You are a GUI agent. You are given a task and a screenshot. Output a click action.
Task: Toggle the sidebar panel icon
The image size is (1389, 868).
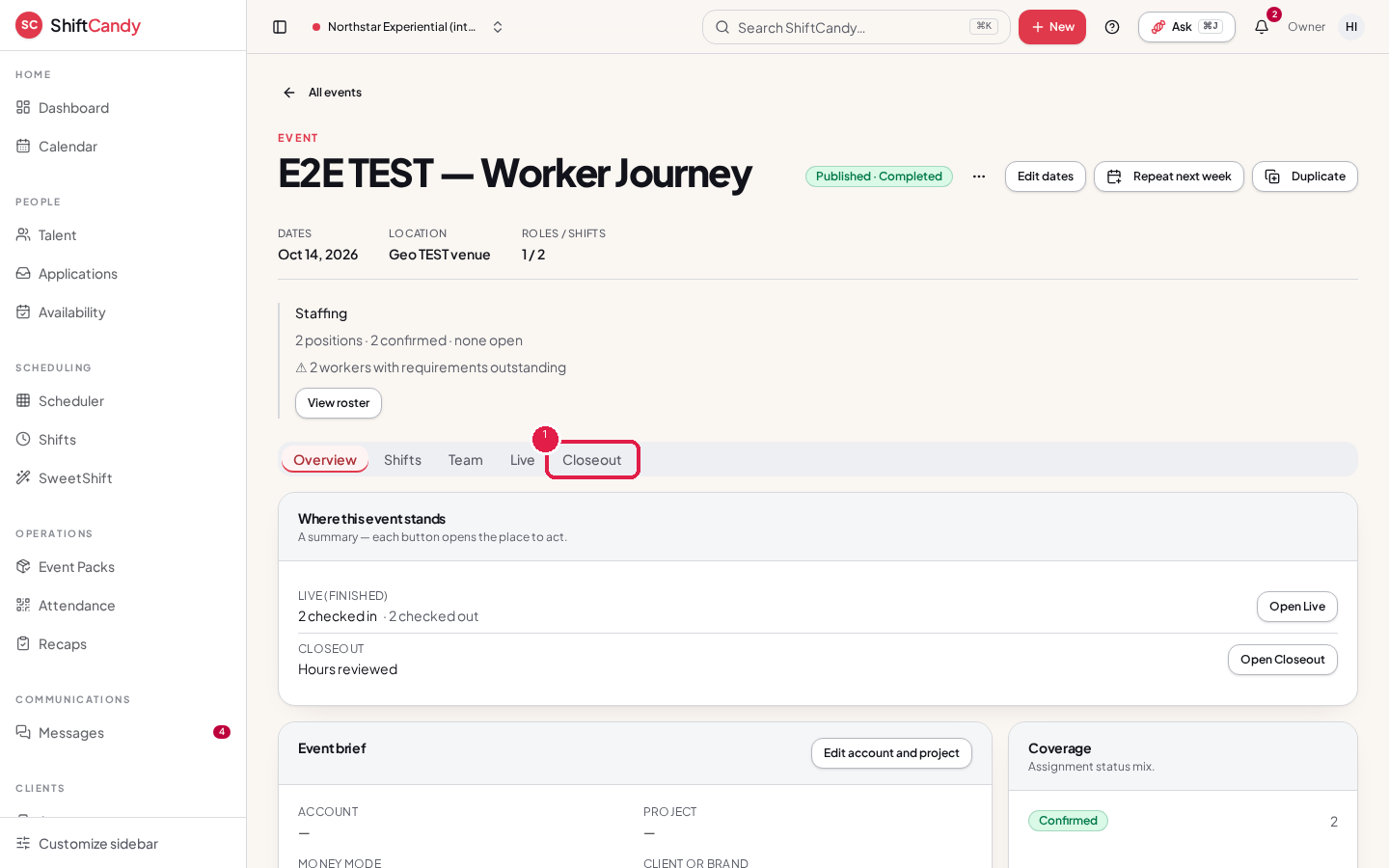(x=280, y=27)
